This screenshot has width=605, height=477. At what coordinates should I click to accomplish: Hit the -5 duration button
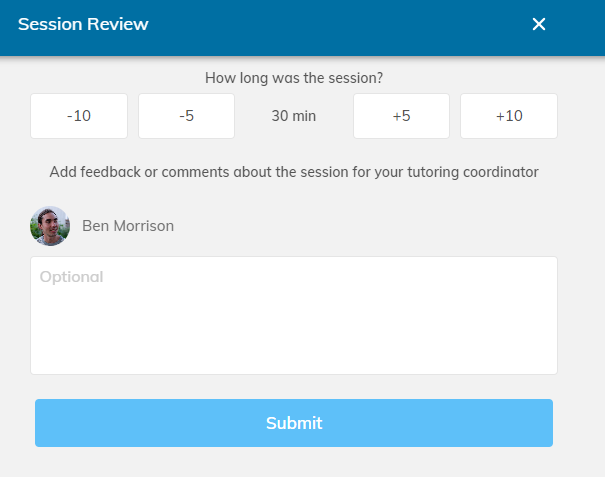click(186, 116)
